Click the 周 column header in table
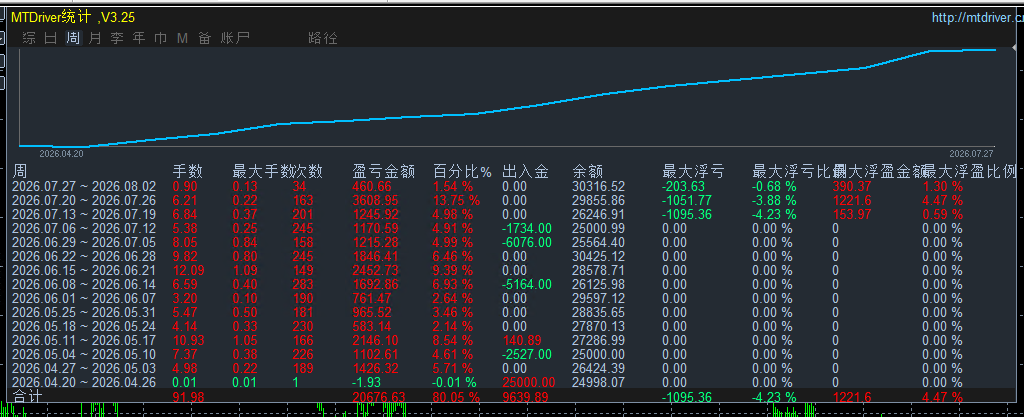1024x417 pixels. tap(20, 172)
